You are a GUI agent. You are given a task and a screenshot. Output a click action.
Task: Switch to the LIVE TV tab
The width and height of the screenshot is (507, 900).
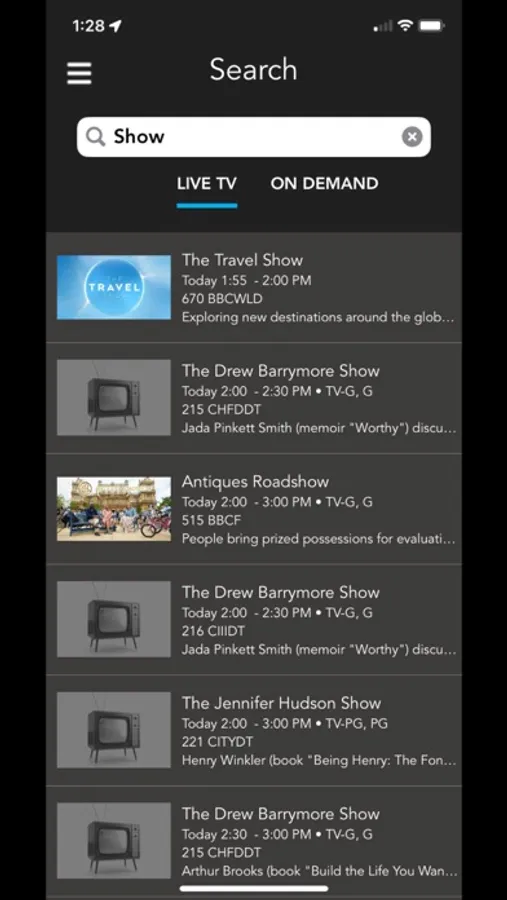tap(207, 184)
